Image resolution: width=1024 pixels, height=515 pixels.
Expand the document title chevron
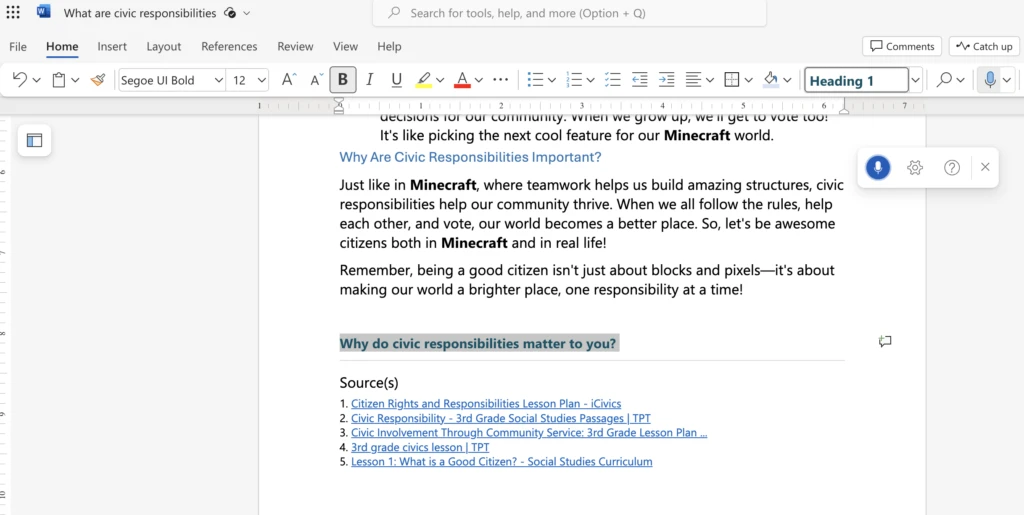pyautogui.click(x=246, y=13)
